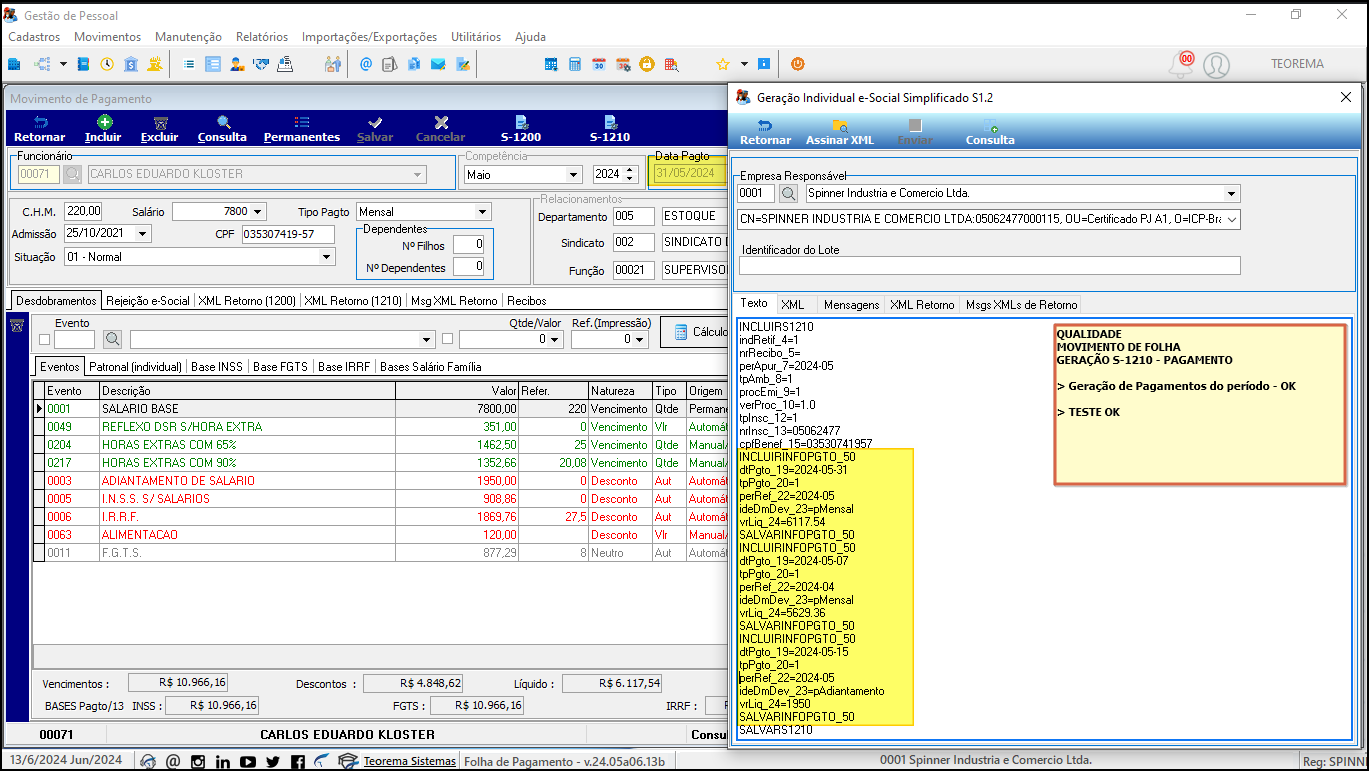Click the calculator icon in main toolbar
Screen dimensions: 1369x771
pyautogui.click(x=575, y=64)
